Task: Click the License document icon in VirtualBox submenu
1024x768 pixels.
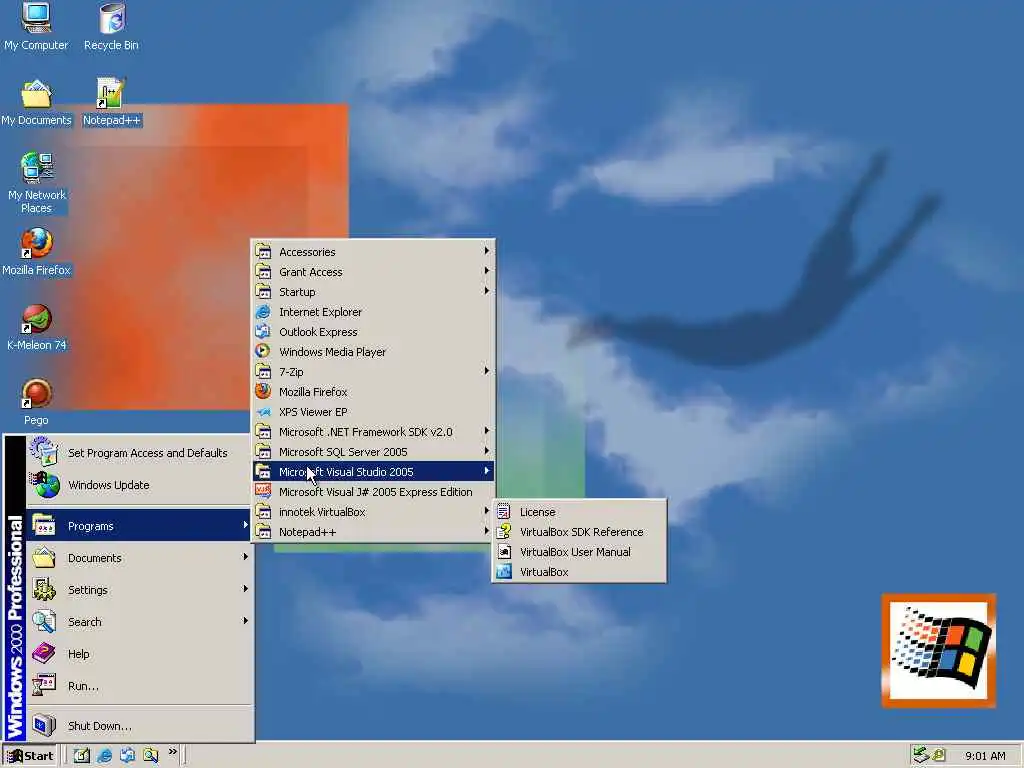Action: (x=504, y=512)
